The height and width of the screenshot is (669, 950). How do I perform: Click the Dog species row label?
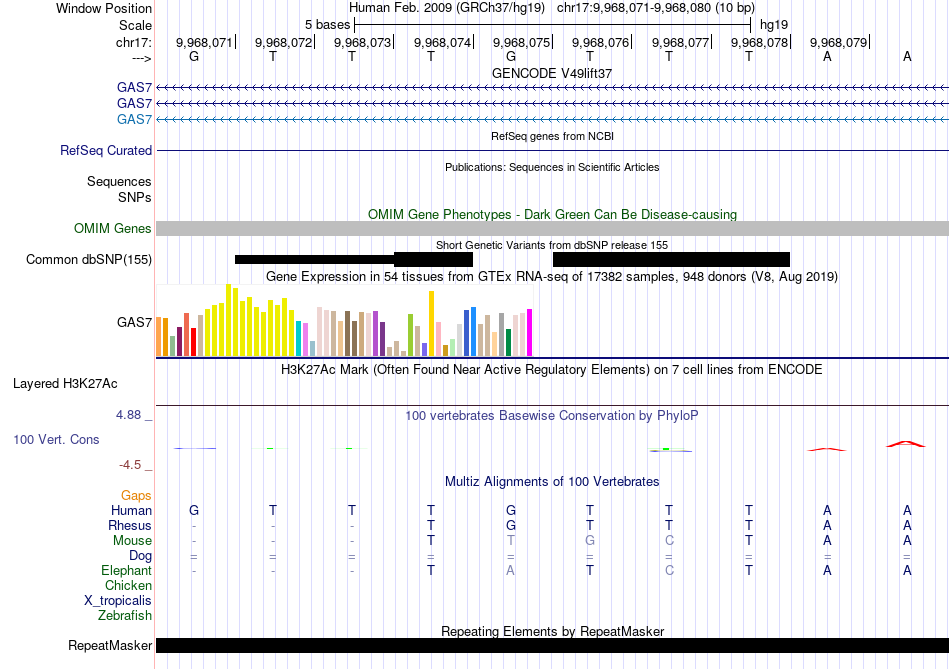click(x=140, y=556)
